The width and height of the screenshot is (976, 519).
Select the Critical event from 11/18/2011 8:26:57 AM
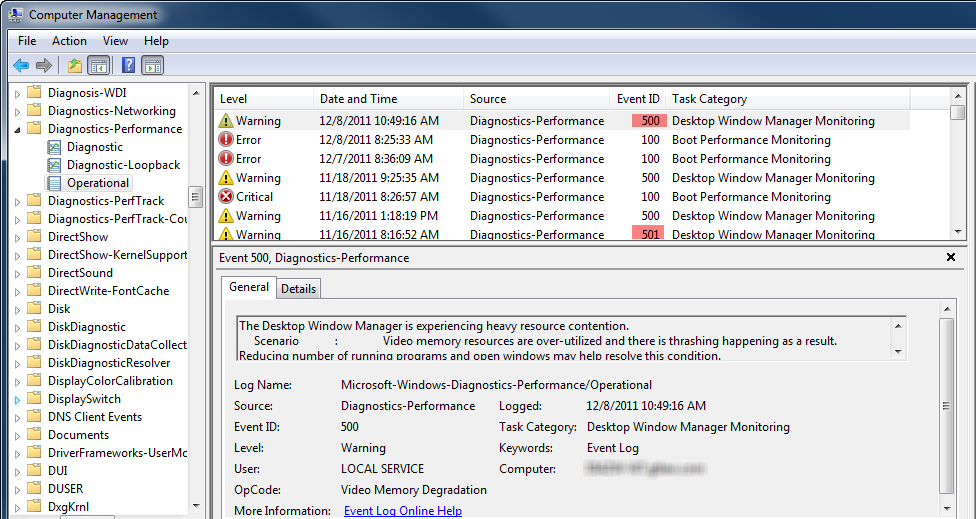pyautogui.click(x=254, y=197)
